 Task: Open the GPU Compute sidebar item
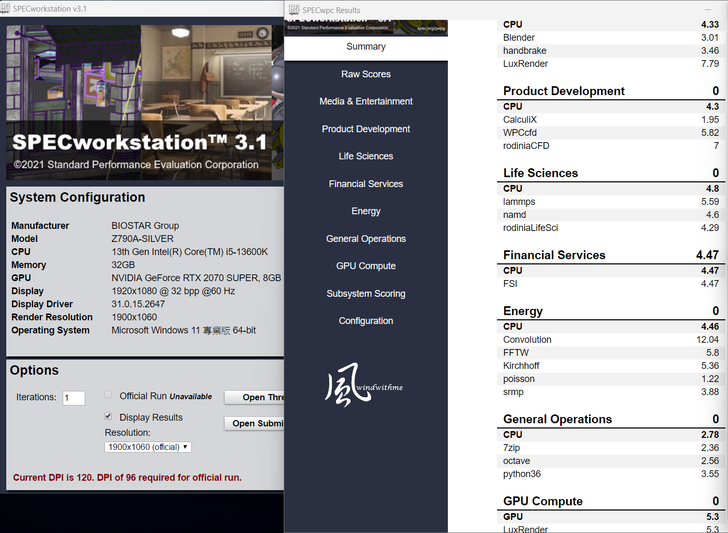(366, 266)
